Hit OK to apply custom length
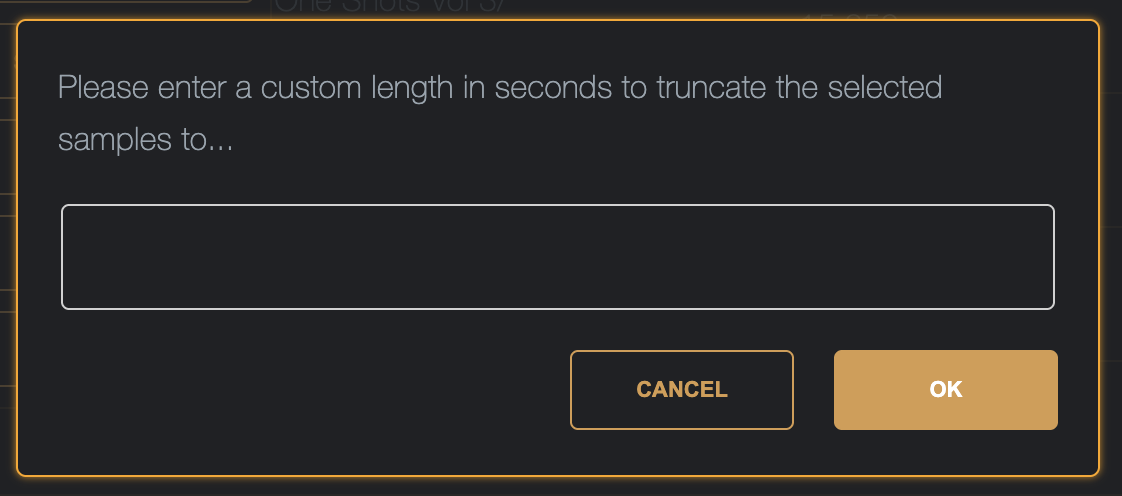The width and height of the screenshot is (1122, 496). click(x=945, y=390)
